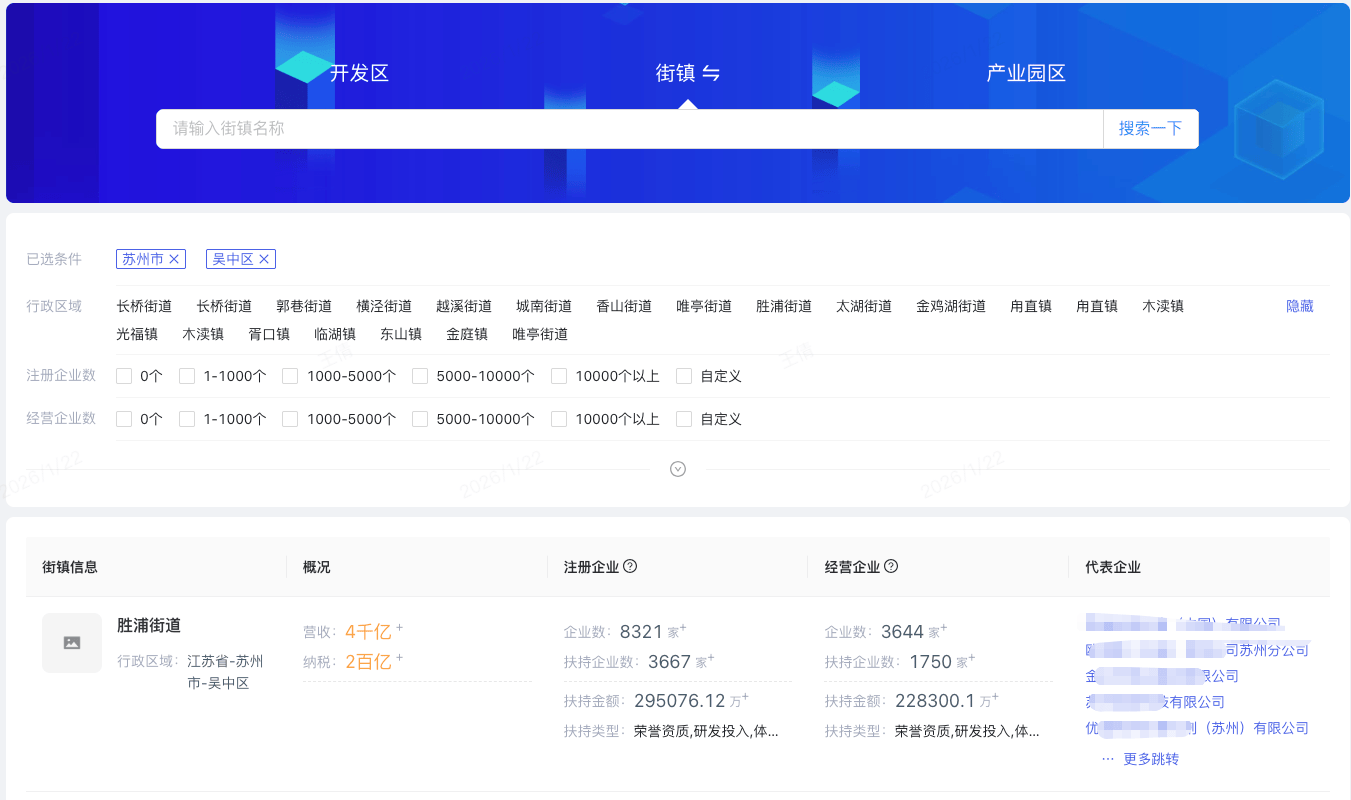Filter by 金庭镇 district

pyautogui.click(x=467, y=334)
